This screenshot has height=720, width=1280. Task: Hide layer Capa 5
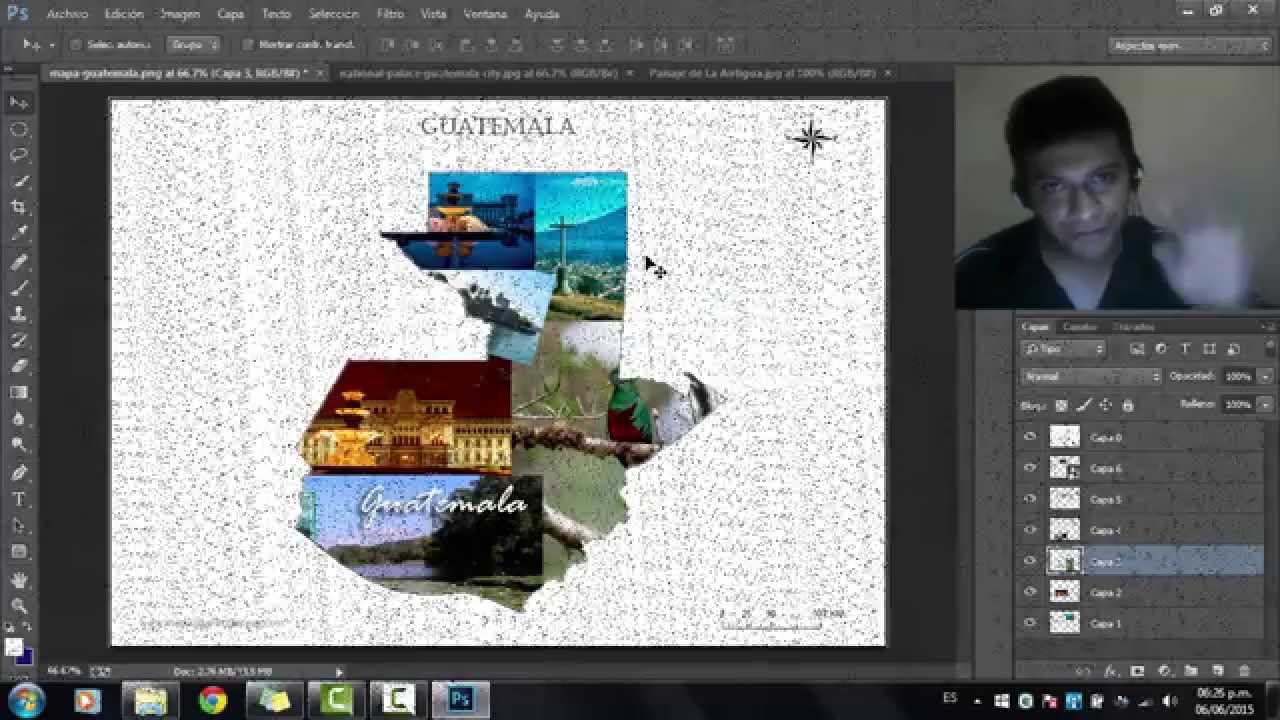pos(1030,499)
